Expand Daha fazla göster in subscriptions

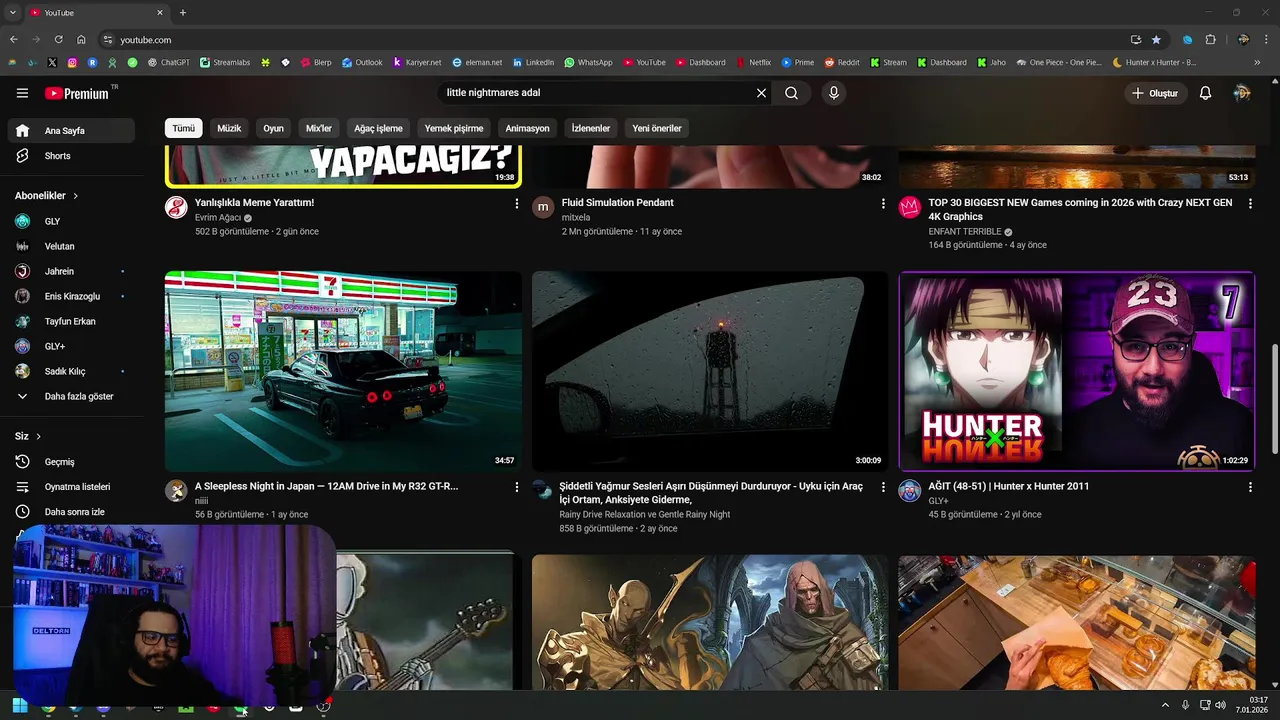pyautogui.click(x=71, y=396)
